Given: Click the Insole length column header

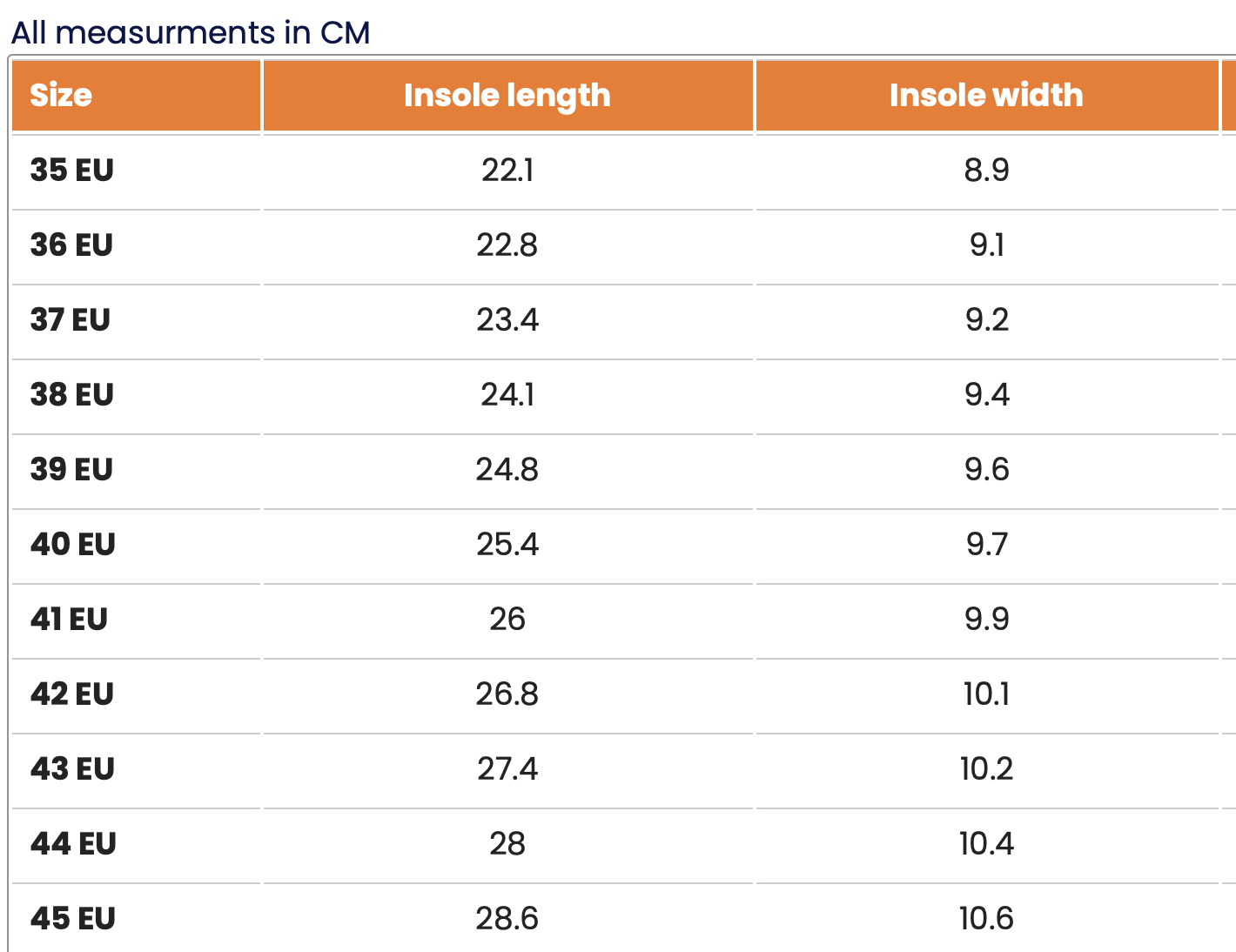Looking at the screenshot, I should 507,95.
